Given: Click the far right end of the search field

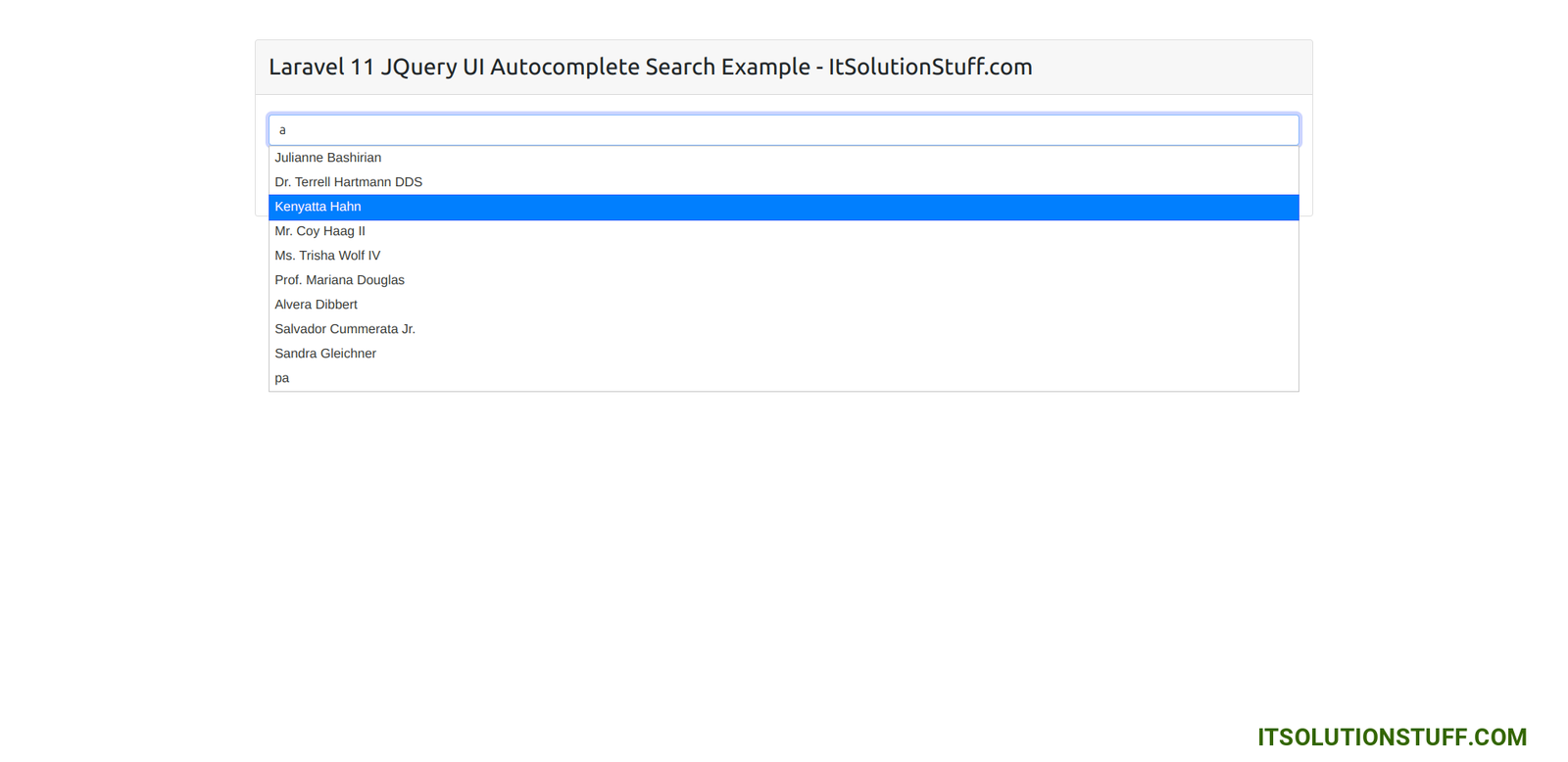Looking at the screenshot, I should [1284, 130].
